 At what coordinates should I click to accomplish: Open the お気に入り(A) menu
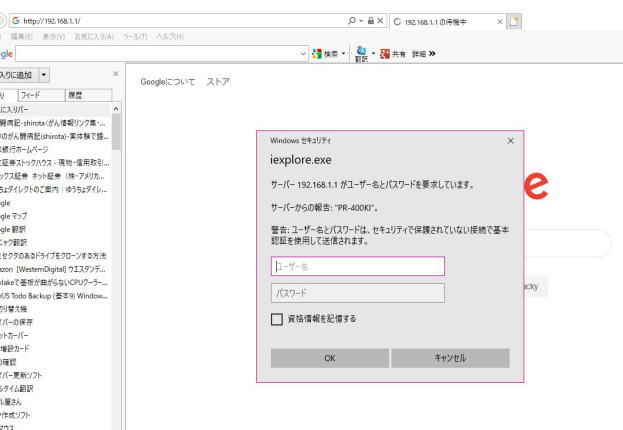[94, 37]
